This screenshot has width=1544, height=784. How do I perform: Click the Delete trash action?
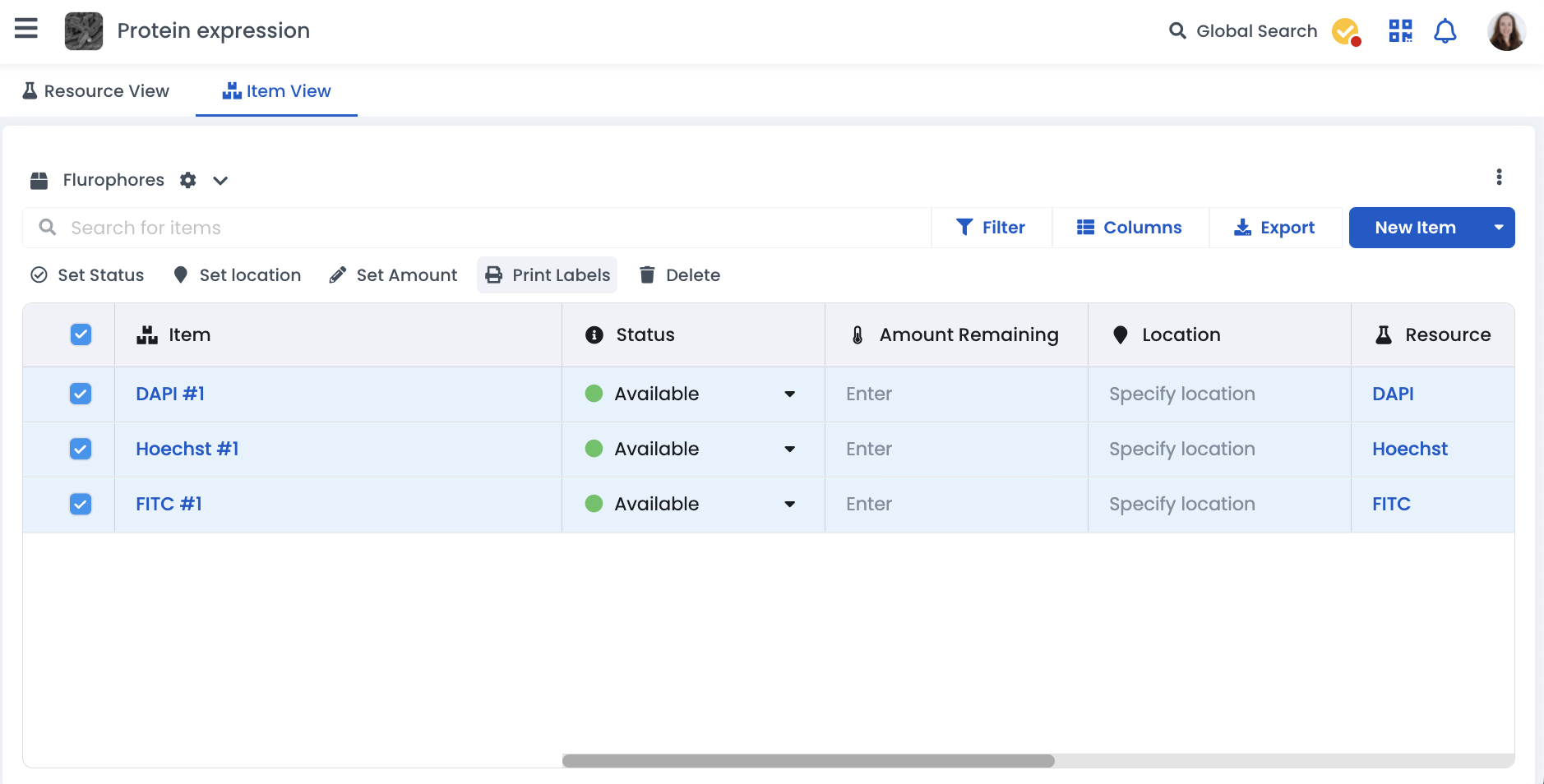(x=680, y=275)
